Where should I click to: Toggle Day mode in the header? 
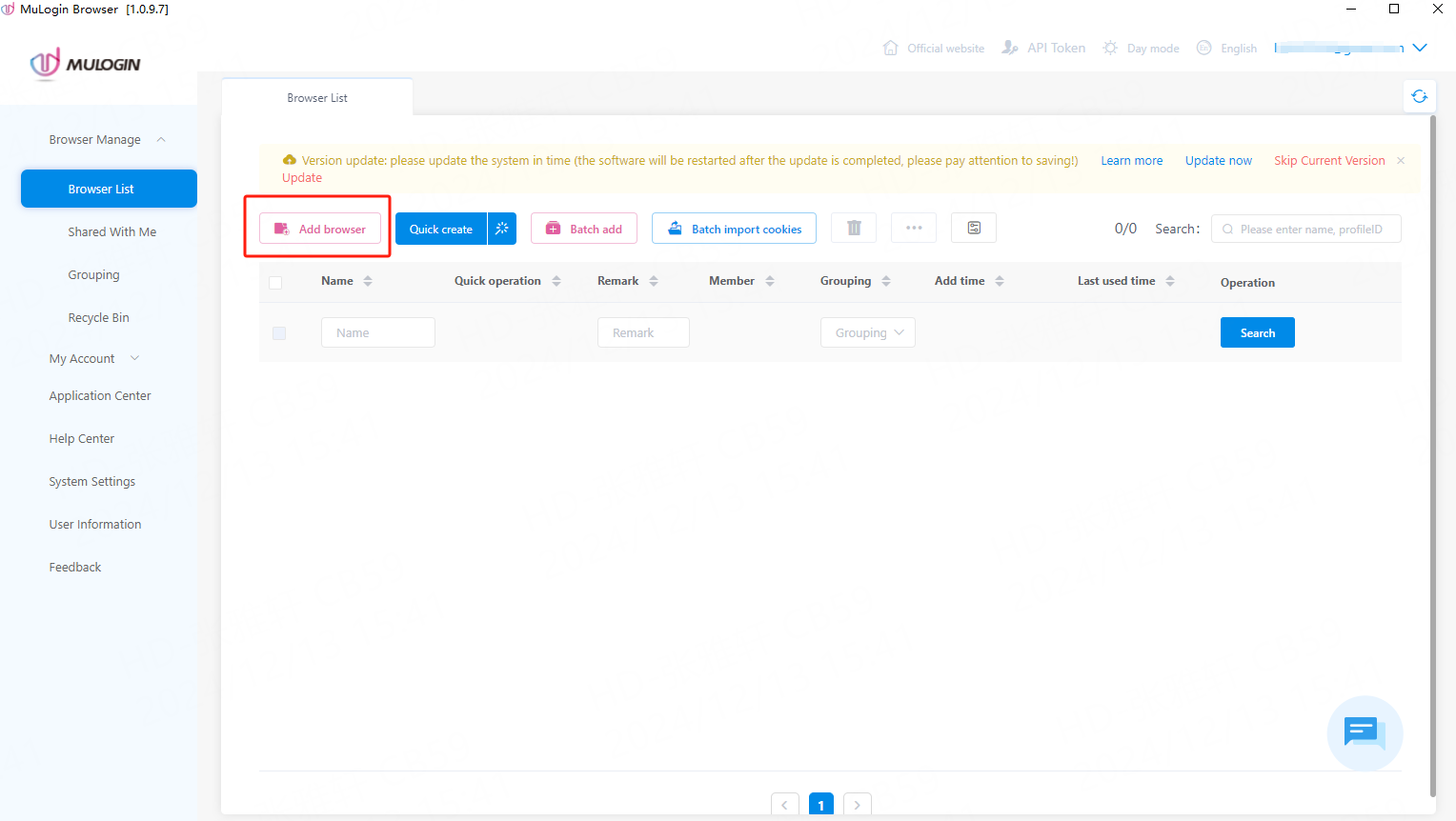[x=1142, y=48]
